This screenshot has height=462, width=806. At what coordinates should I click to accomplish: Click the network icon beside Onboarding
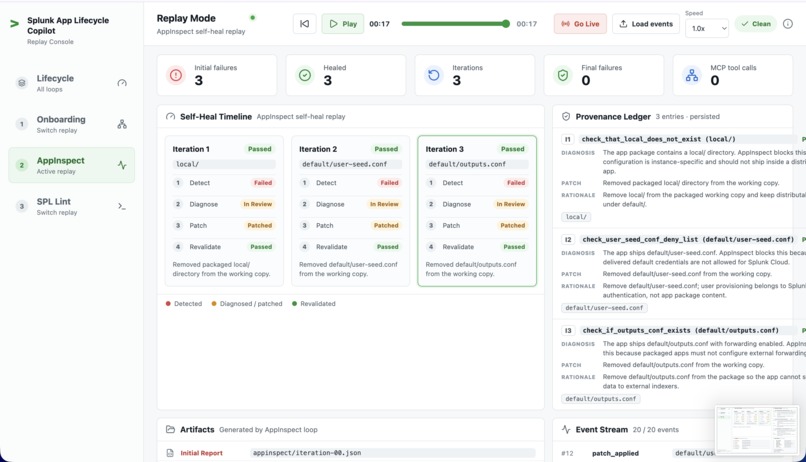[x=122, y=124]
